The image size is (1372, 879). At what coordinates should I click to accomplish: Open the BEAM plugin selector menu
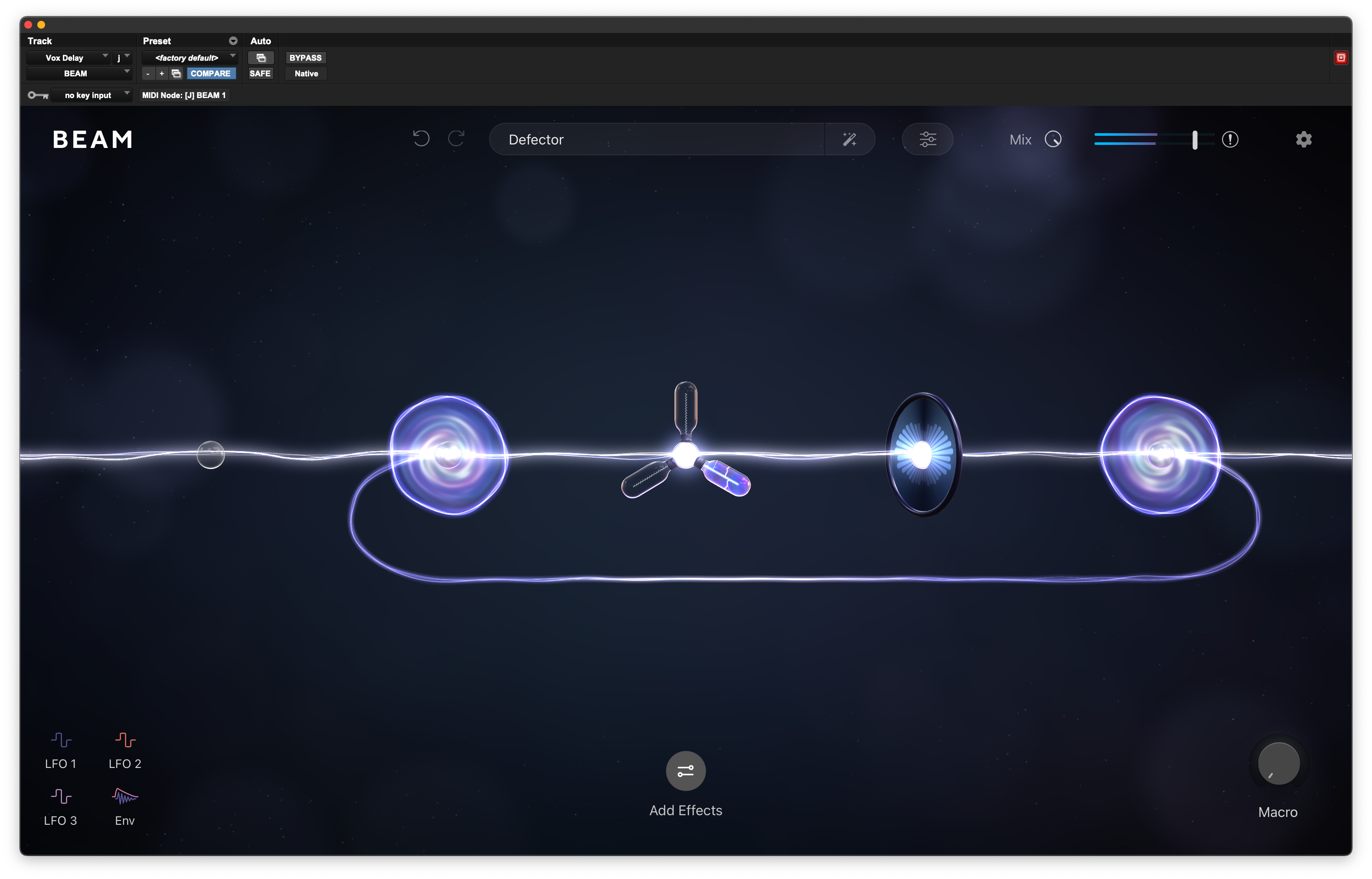tap(79, 74)
